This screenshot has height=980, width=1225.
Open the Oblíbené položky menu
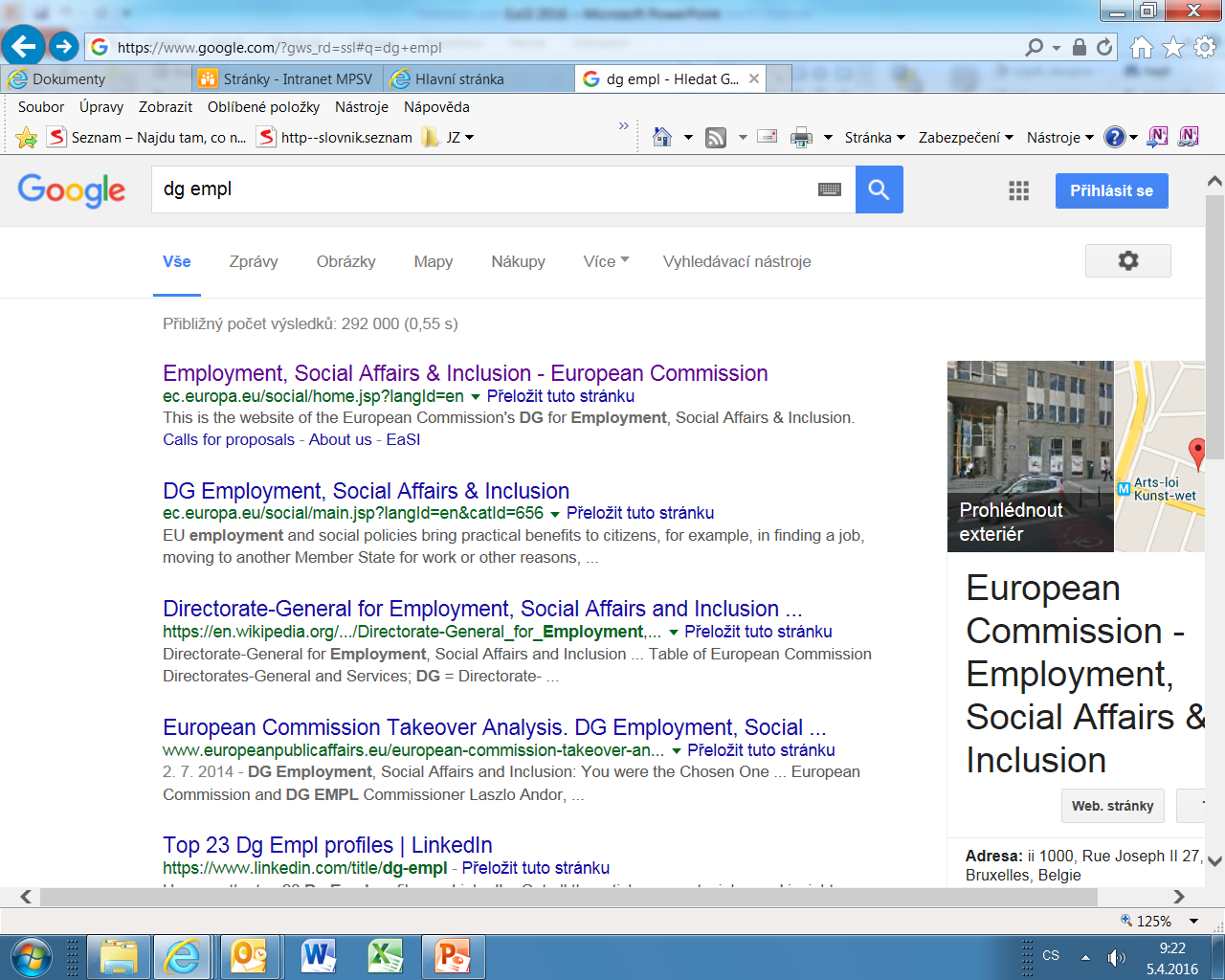coord(264,107)
